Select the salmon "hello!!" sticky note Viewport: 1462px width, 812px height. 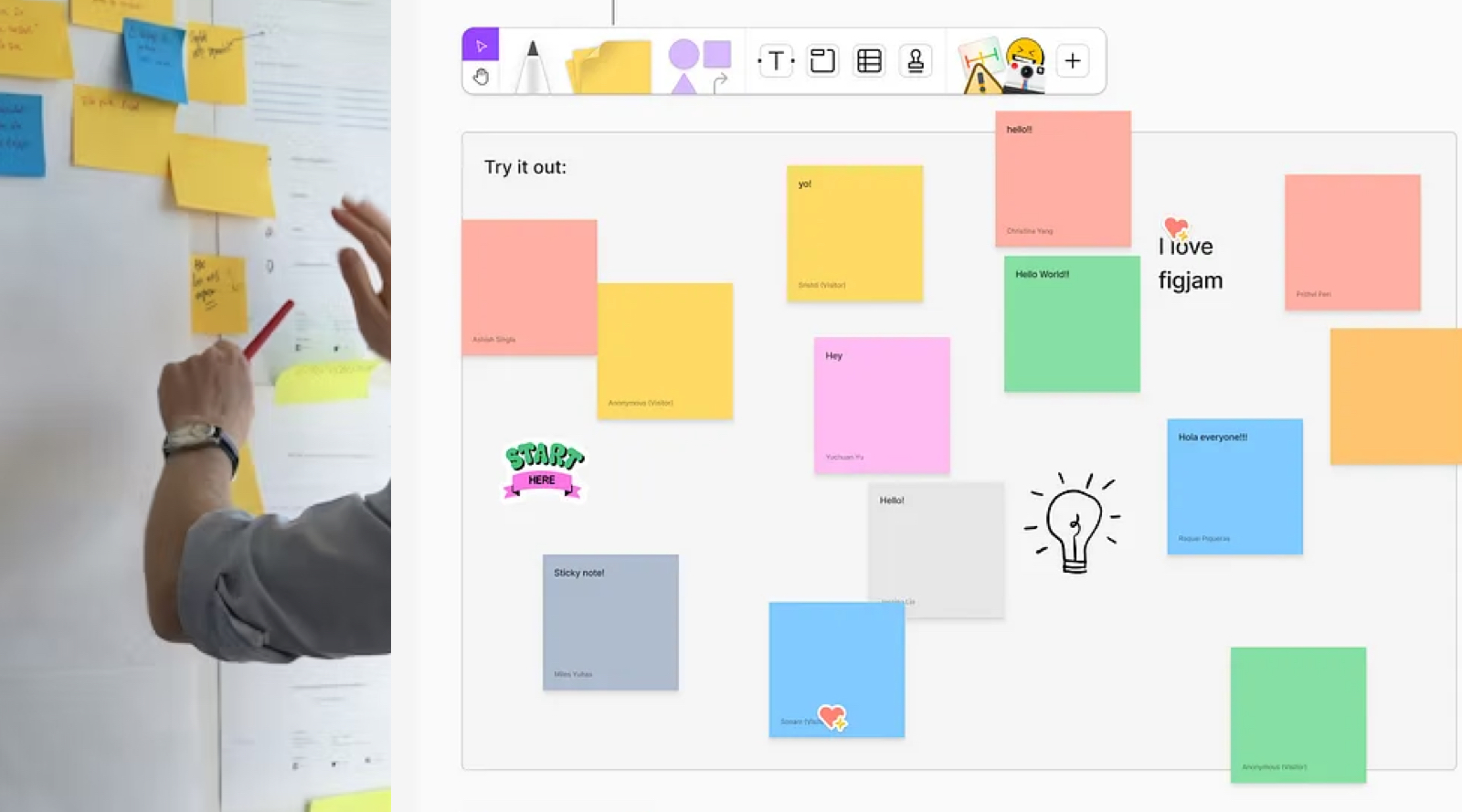click(x=1063, y=179)
